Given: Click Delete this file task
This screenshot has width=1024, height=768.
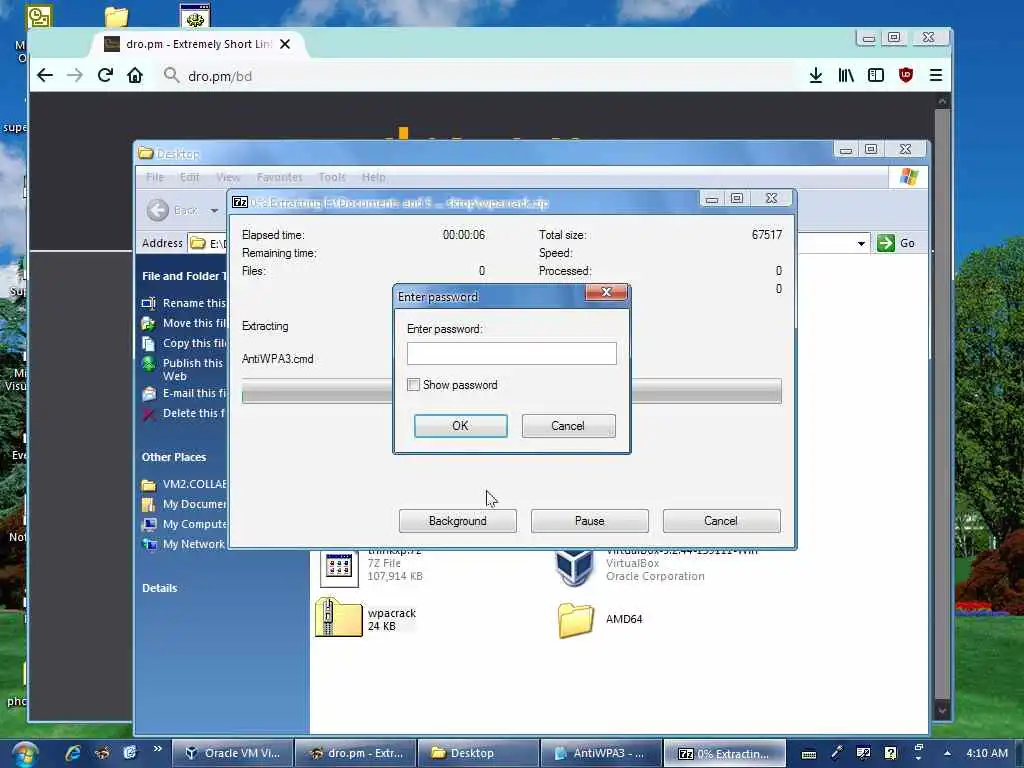Looking at the screenshot, I should point(184,413).
